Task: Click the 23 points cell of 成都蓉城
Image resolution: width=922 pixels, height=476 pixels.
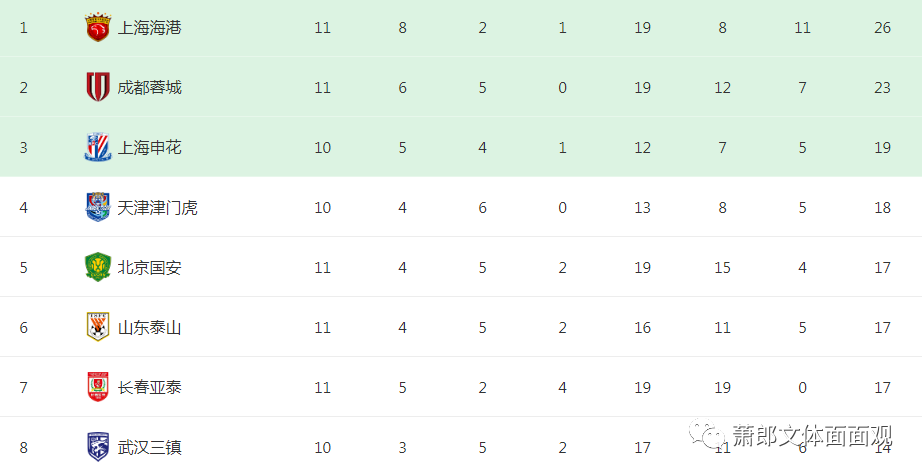Action: 882,88
